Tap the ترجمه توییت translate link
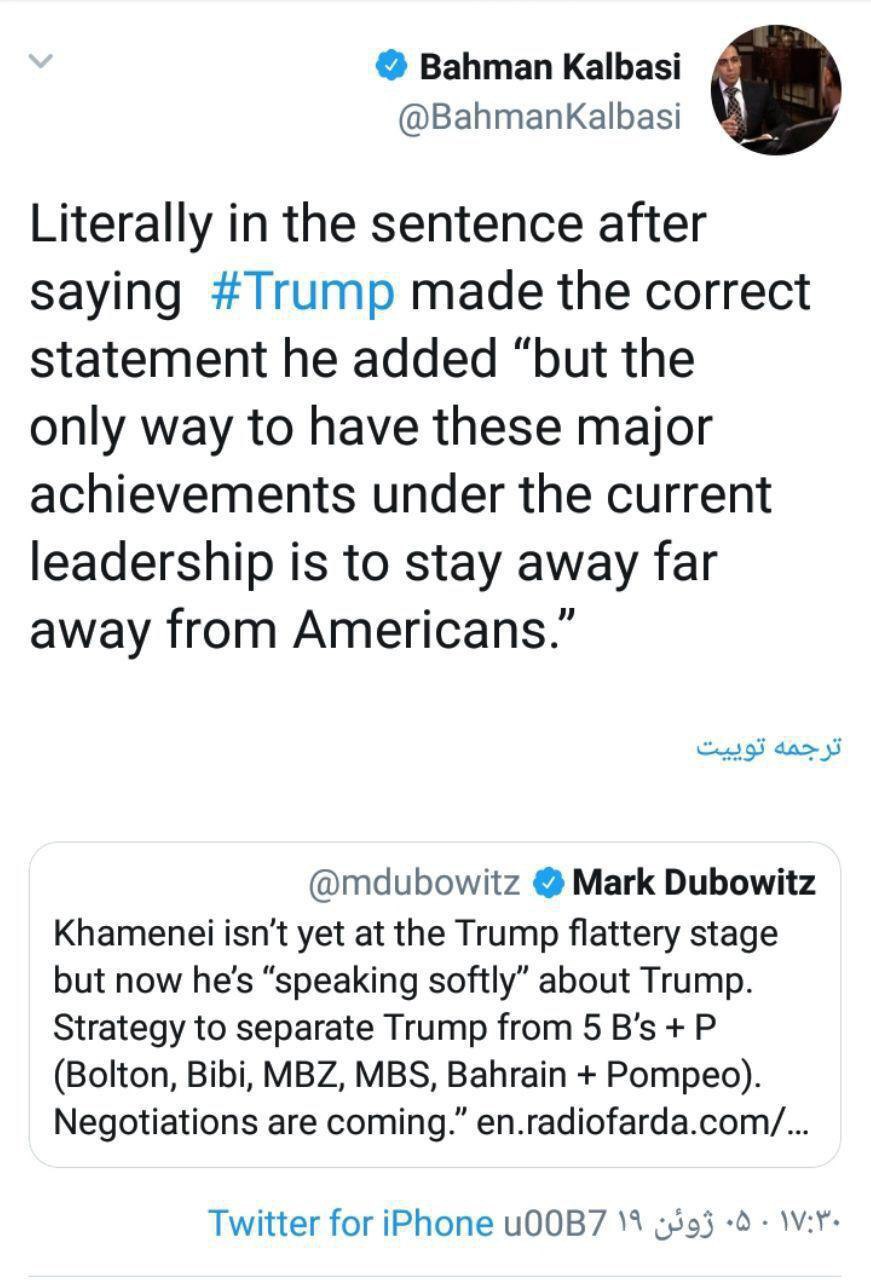 click(769, 748)
